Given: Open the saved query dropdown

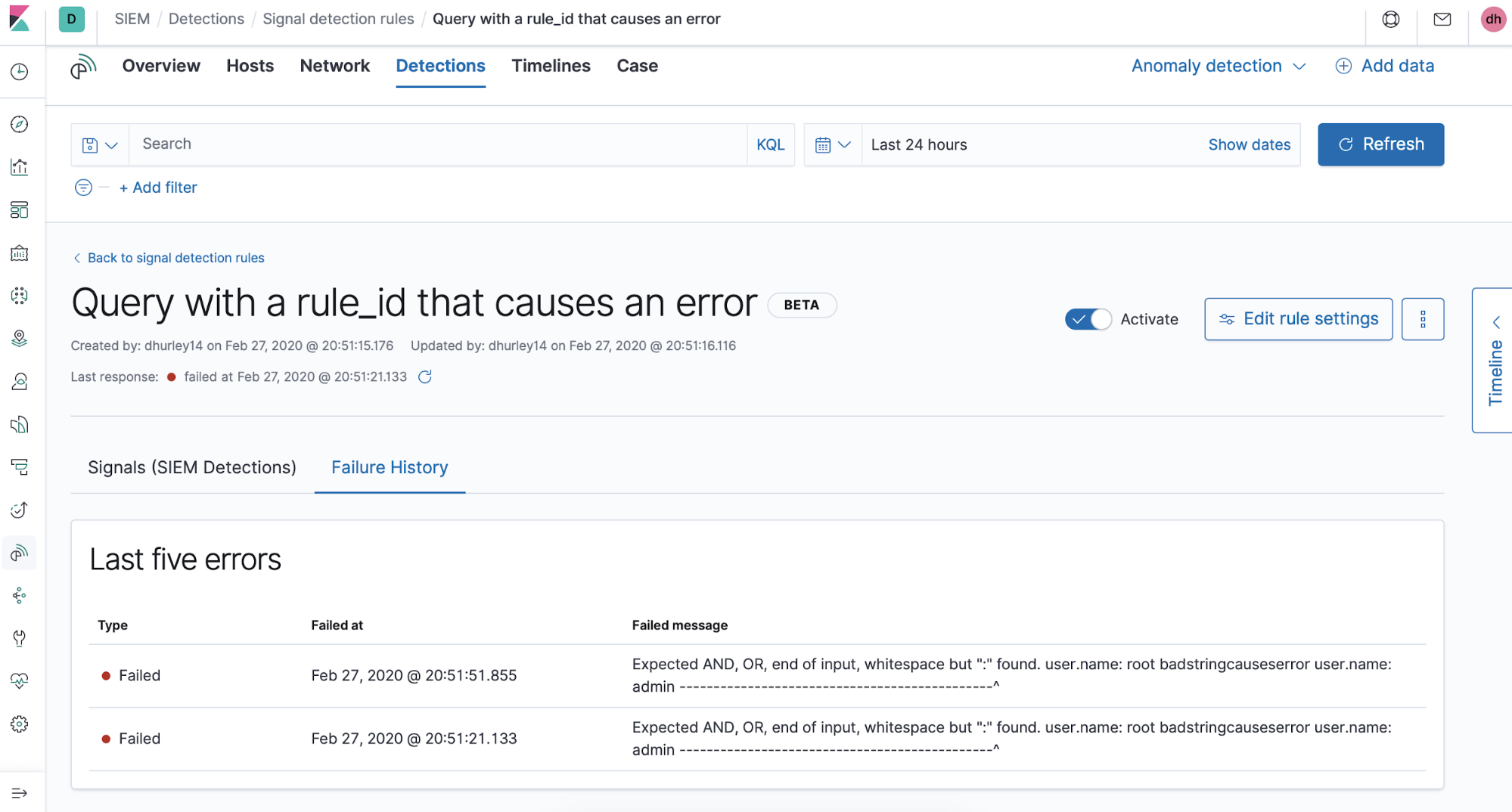Looking at the screenshot, I should pos(100,144).
